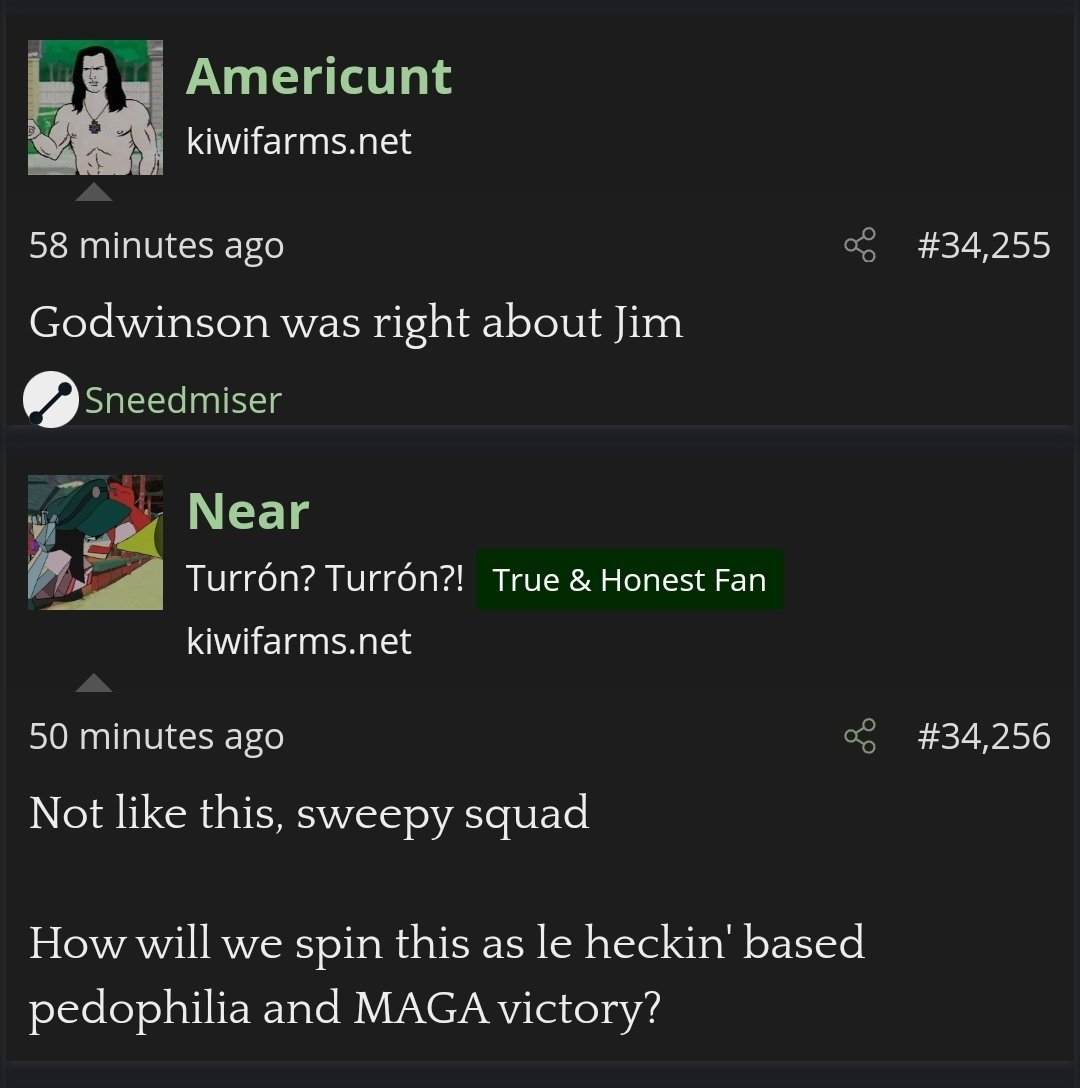Click the True & Honest Fan badge
Viewport: 1080px width, 1088px height.
point(630,580)
